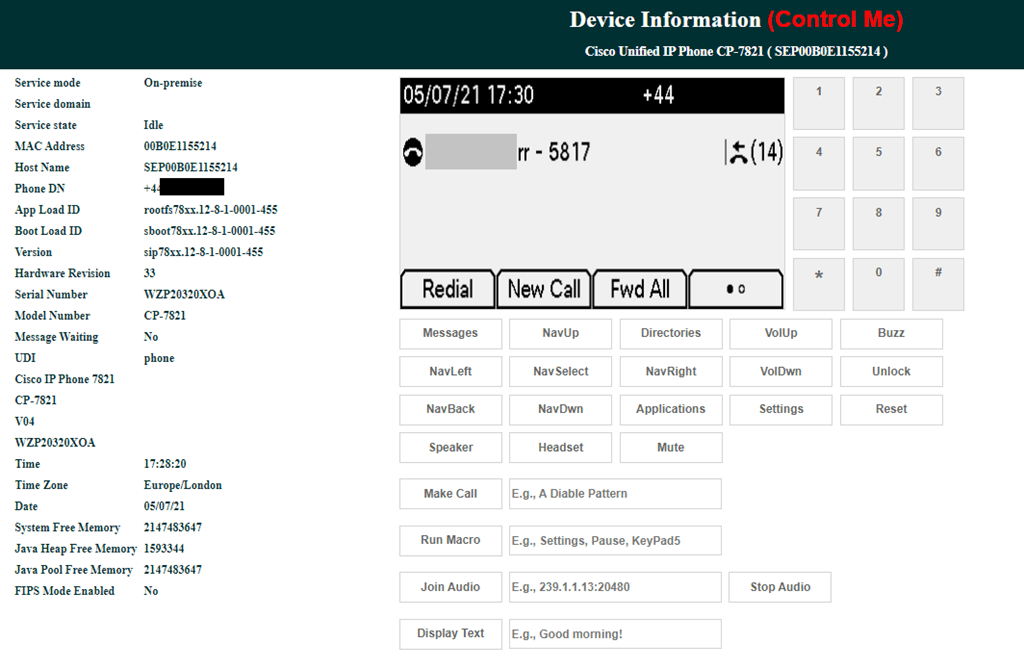Lower volume with VolDwn

coord(781,371)
